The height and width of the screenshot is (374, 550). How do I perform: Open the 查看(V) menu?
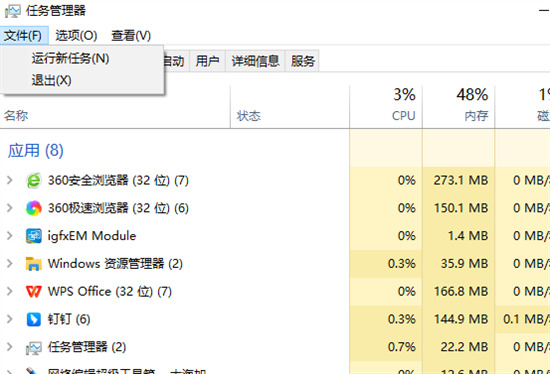coord(131,35)
